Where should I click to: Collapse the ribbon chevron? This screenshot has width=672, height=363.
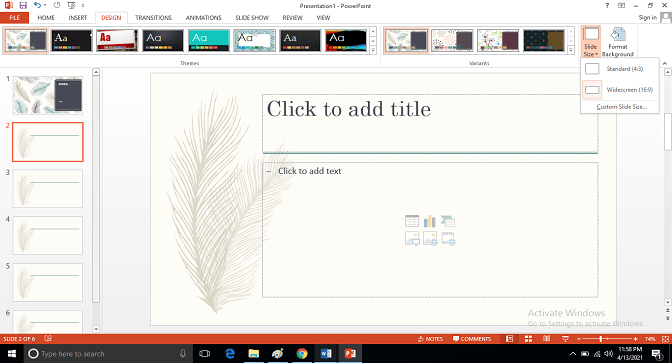tap(665, 63)
